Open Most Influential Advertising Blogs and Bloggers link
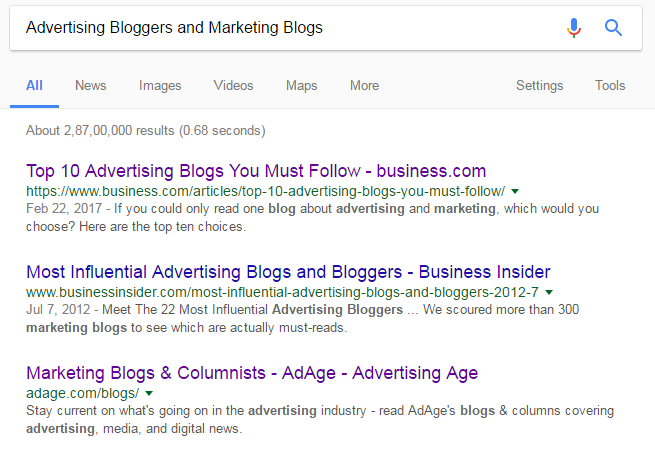Viewport: 655px width, 449px height. pyautogui.click(x=288, y=272)
